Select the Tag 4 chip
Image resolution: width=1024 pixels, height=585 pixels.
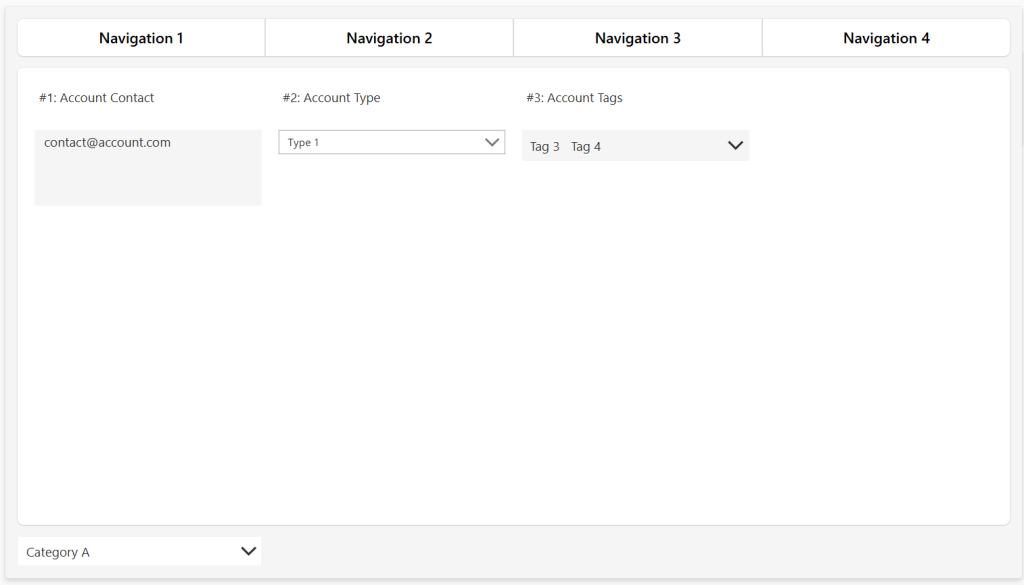[586, 147]
